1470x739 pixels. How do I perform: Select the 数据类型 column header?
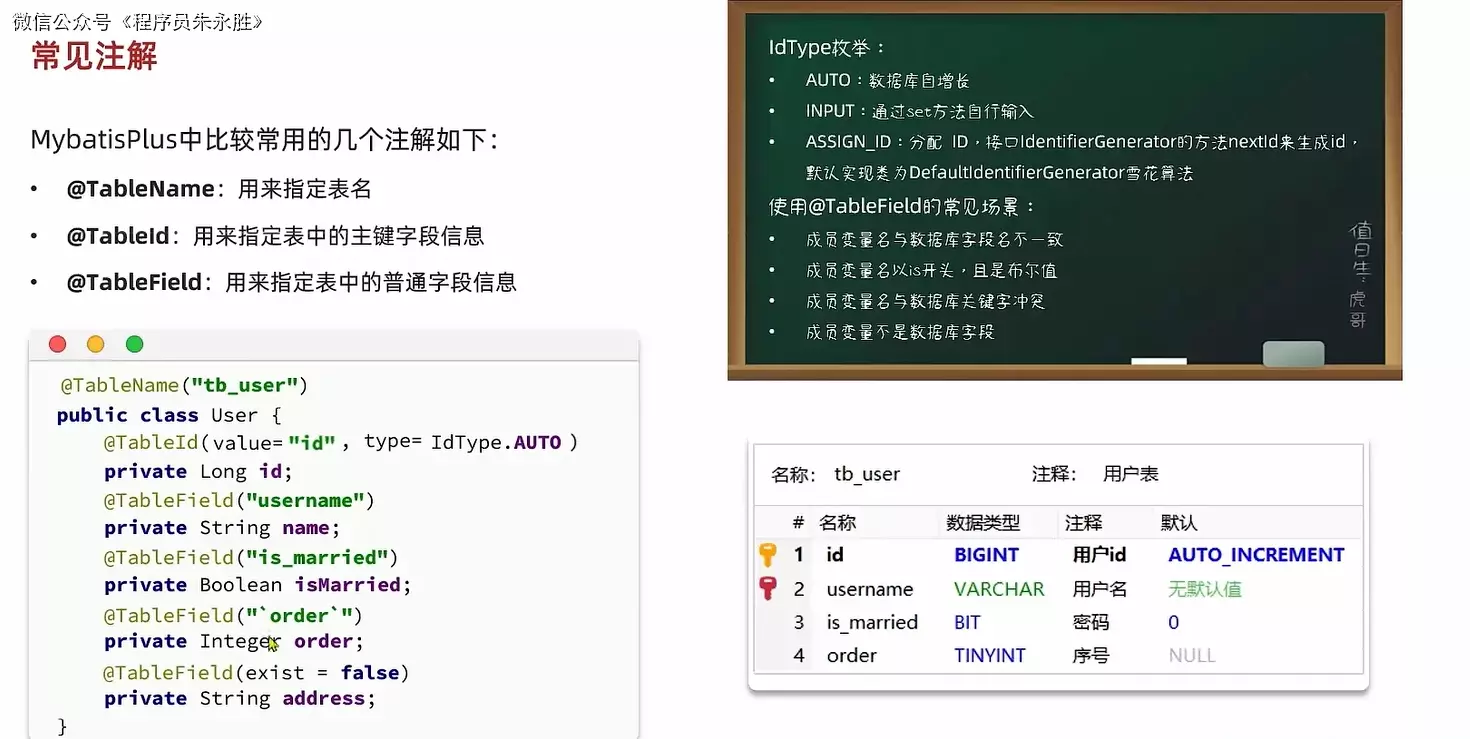(x=982, y=522)
